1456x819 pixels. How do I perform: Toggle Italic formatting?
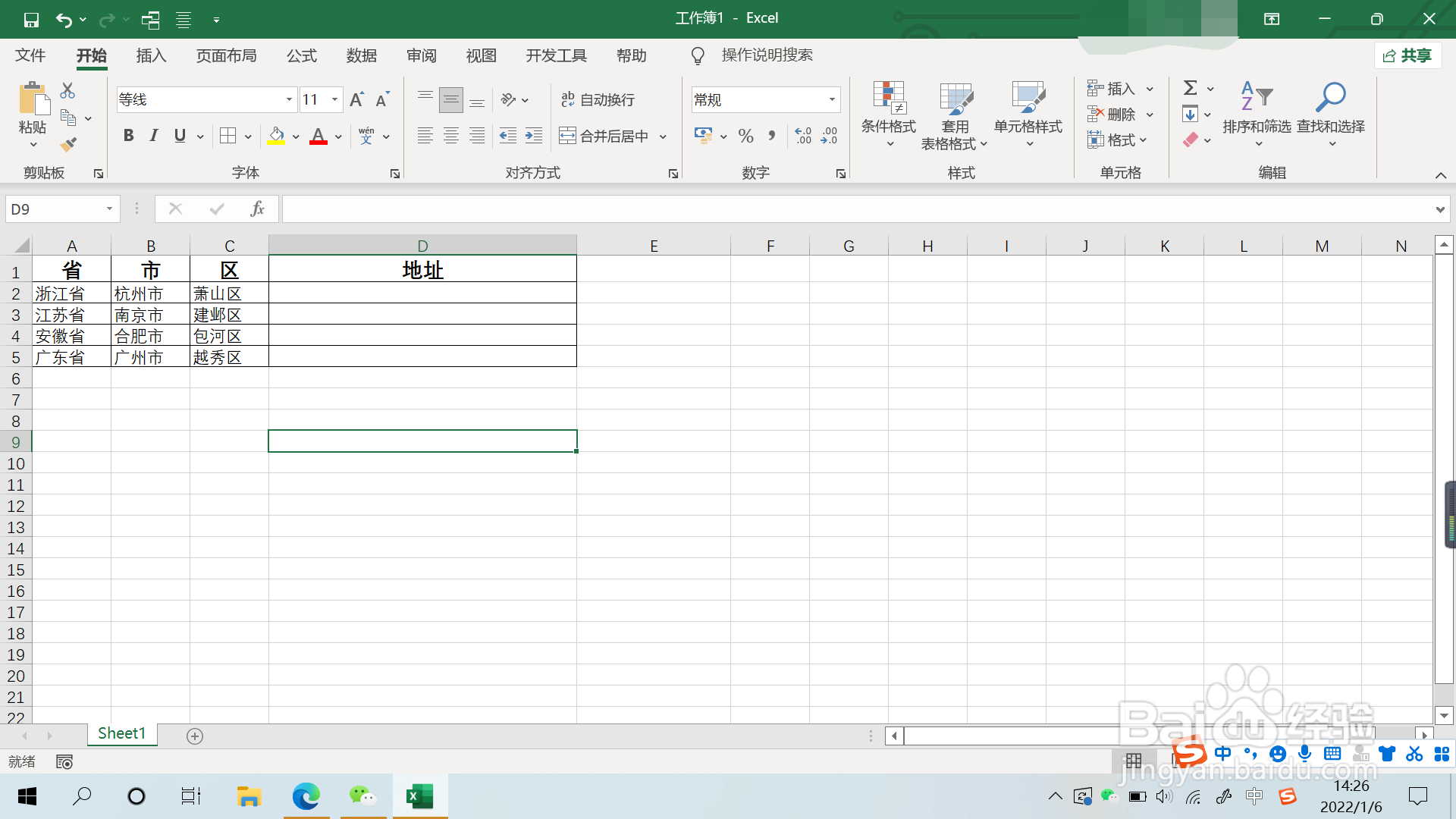click(154, 136)
